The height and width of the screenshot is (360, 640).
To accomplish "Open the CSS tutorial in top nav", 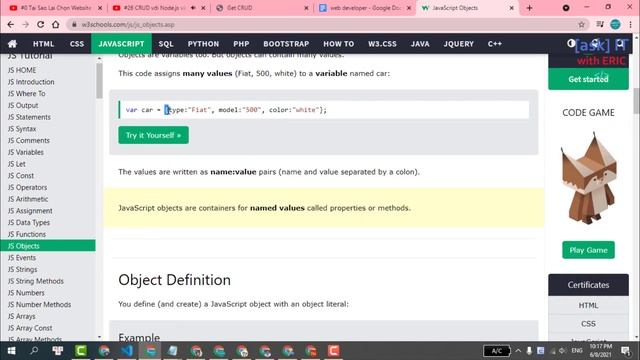I will [x=77, y=44].
